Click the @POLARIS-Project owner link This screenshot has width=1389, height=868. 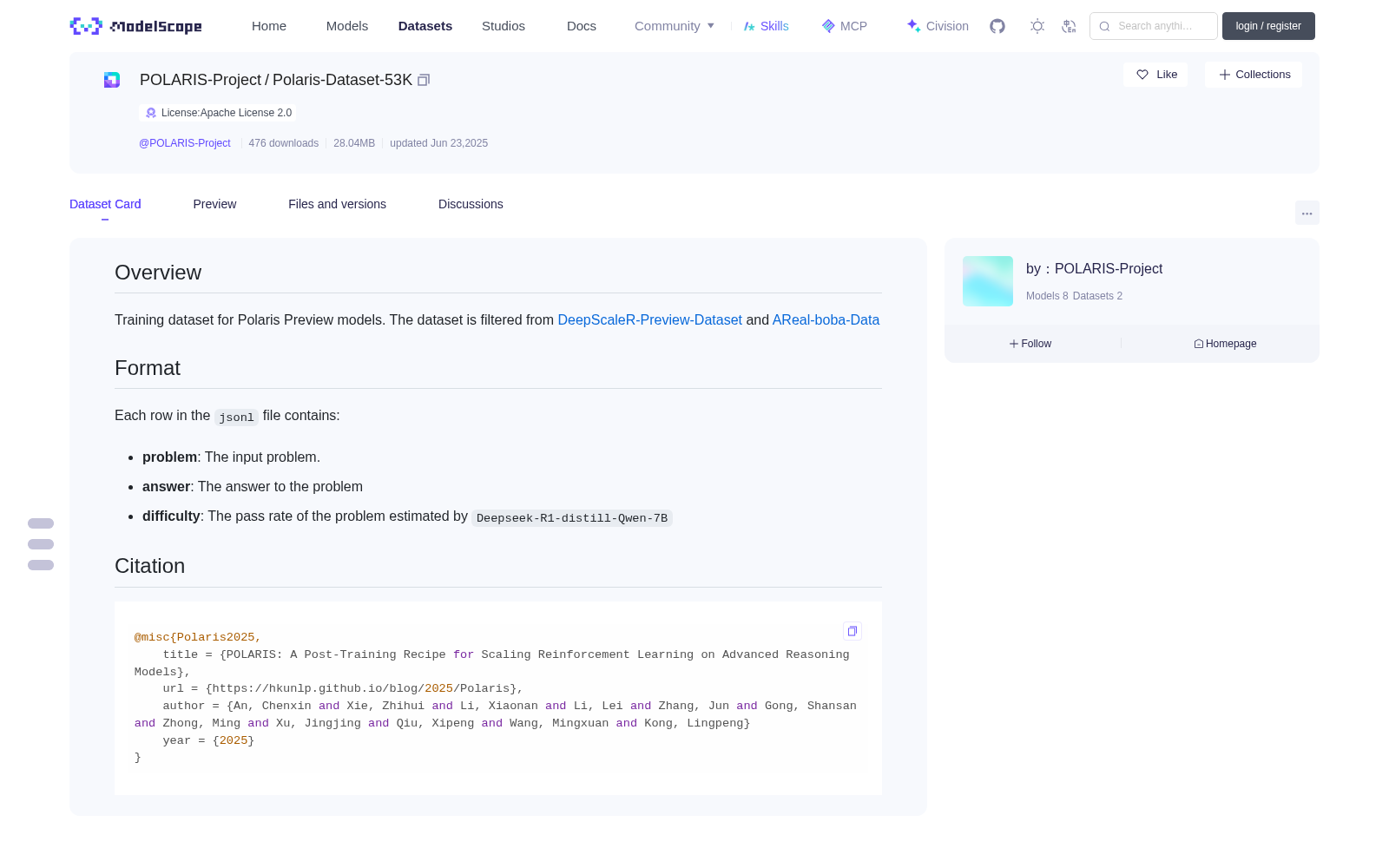(x=185, y=143)
